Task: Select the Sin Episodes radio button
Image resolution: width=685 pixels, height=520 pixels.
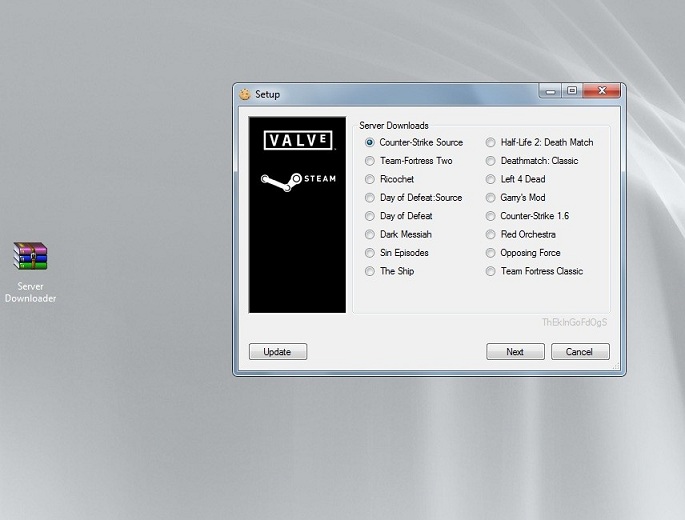Action: point(370,253)
